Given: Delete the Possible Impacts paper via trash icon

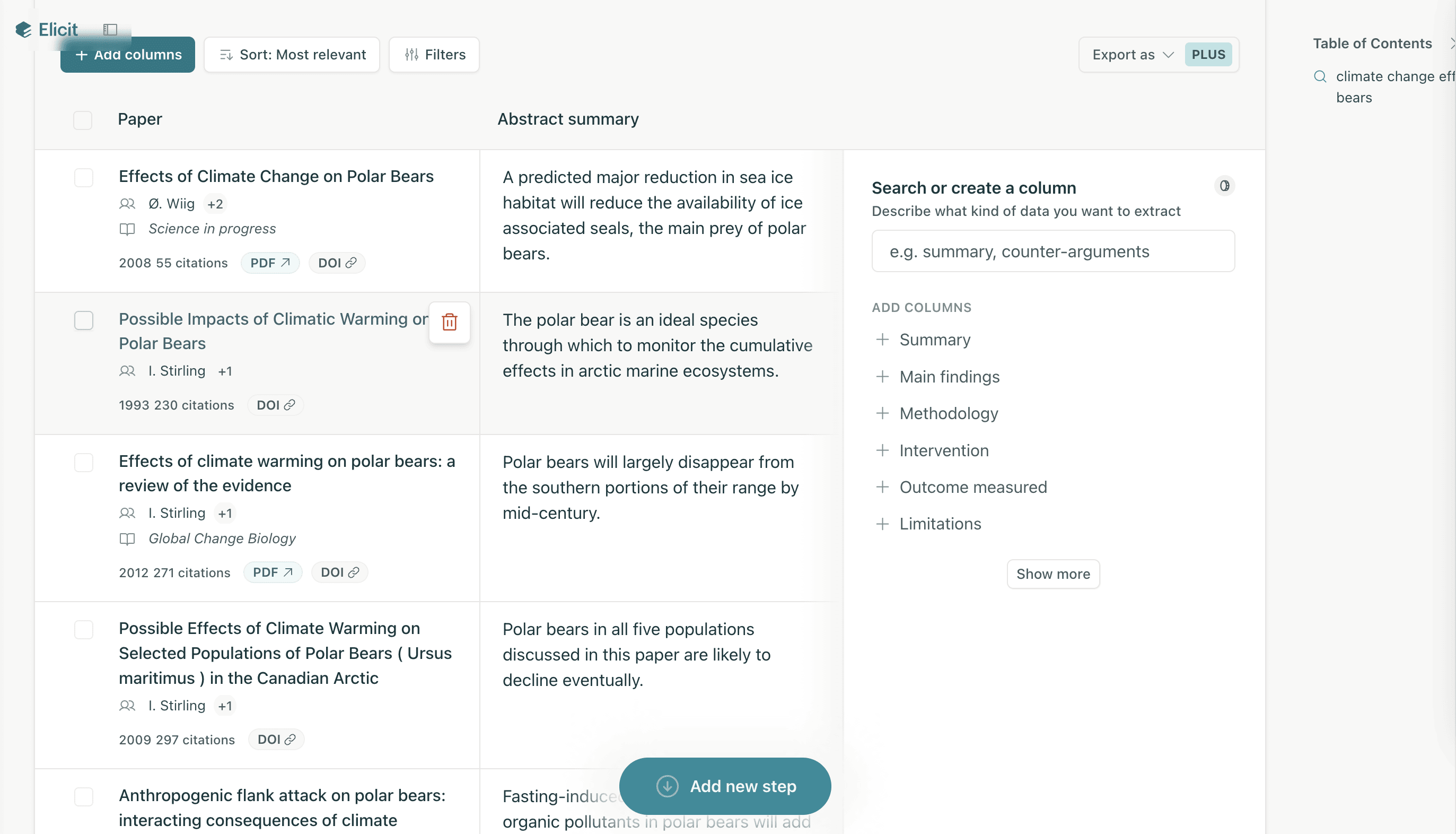Looking at the screenshot, I should point(449,323).
